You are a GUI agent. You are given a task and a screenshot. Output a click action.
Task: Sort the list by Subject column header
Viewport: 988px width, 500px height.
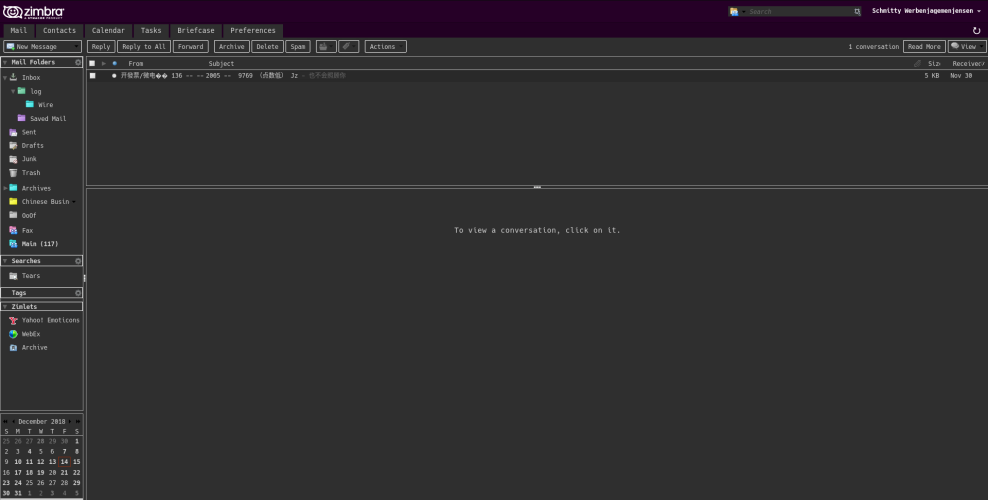[222, 64]
